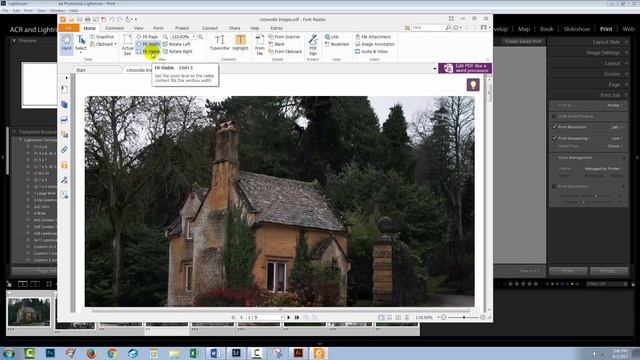This screenshot has width=640, height=360.
Task: Open Excel from the taskbar
Action: coord(194,353)
